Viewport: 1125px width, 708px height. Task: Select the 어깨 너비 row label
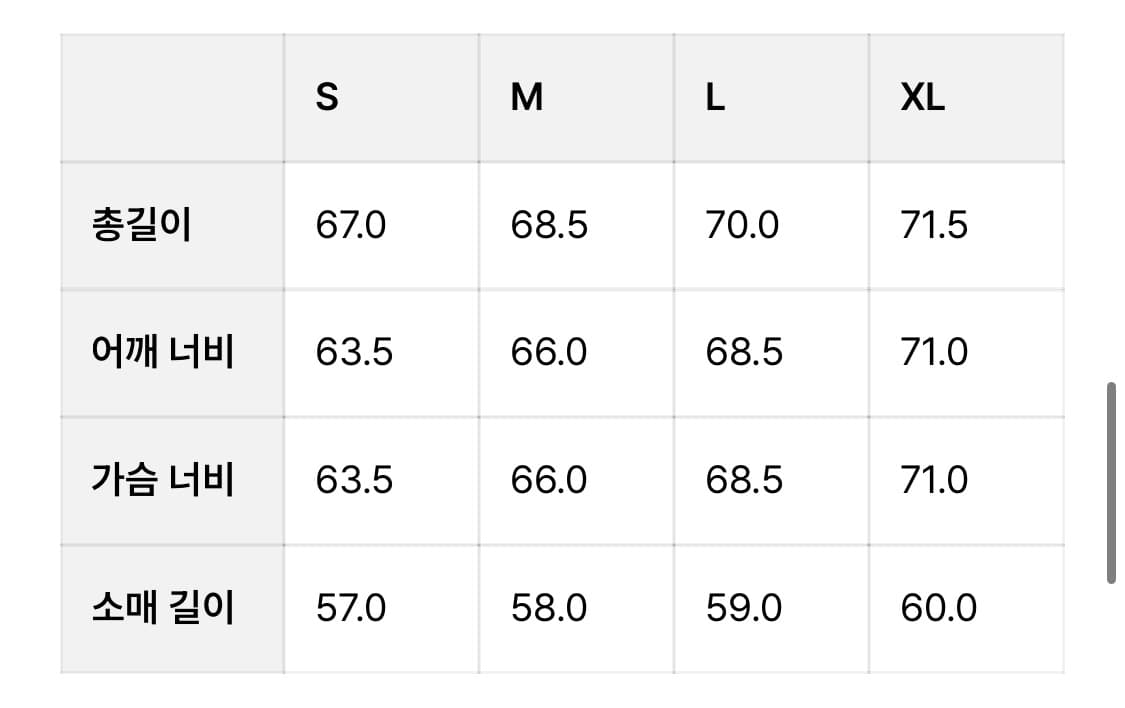pos(161,353)
